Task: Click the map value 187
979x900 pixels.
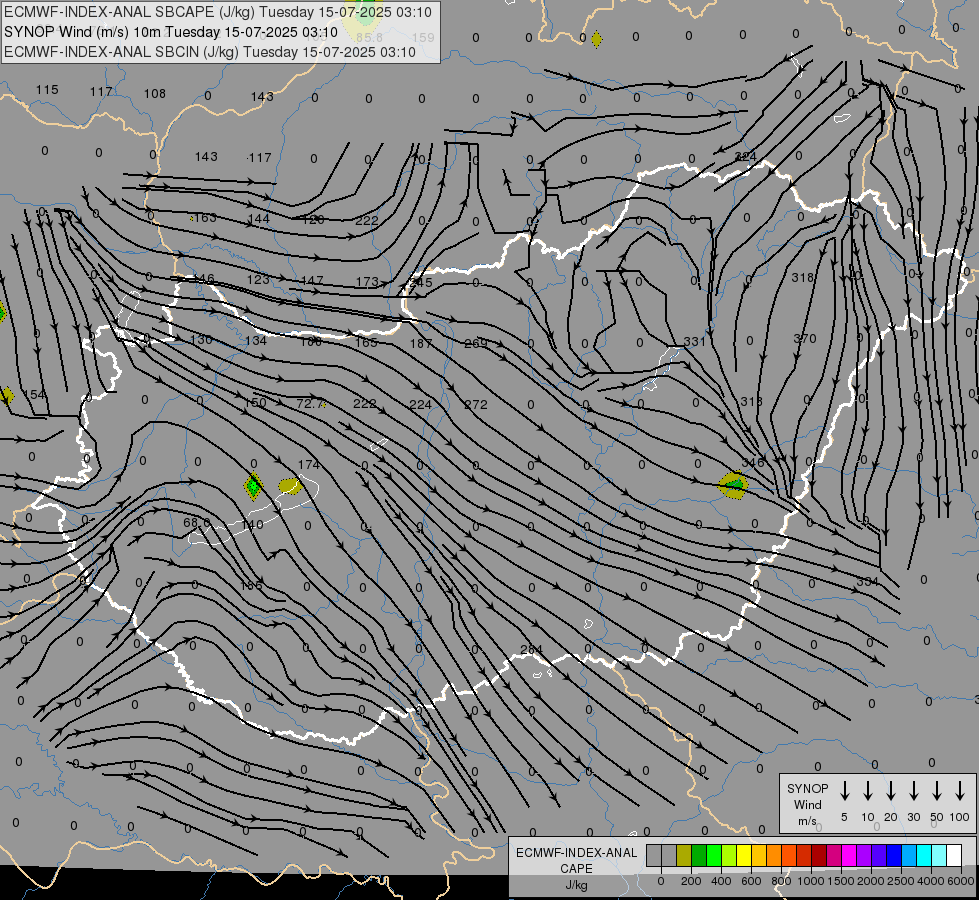Action: click(421, 344)
